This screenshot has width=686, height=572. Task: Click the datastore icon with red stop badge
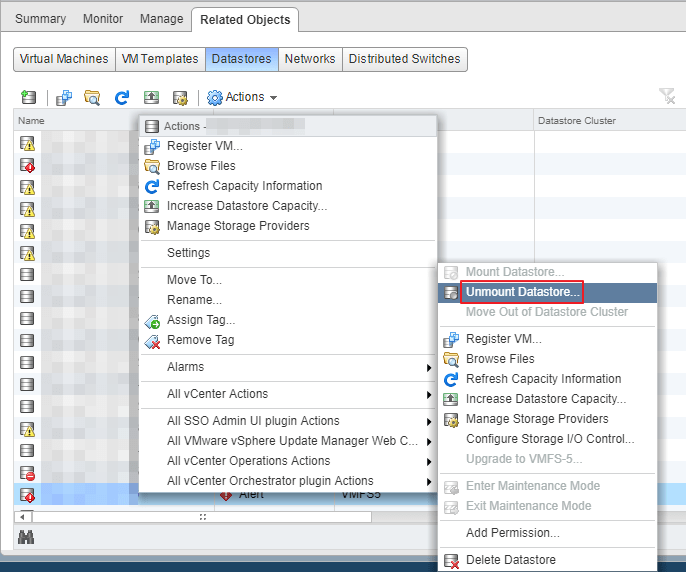click(x=27, y=473)
